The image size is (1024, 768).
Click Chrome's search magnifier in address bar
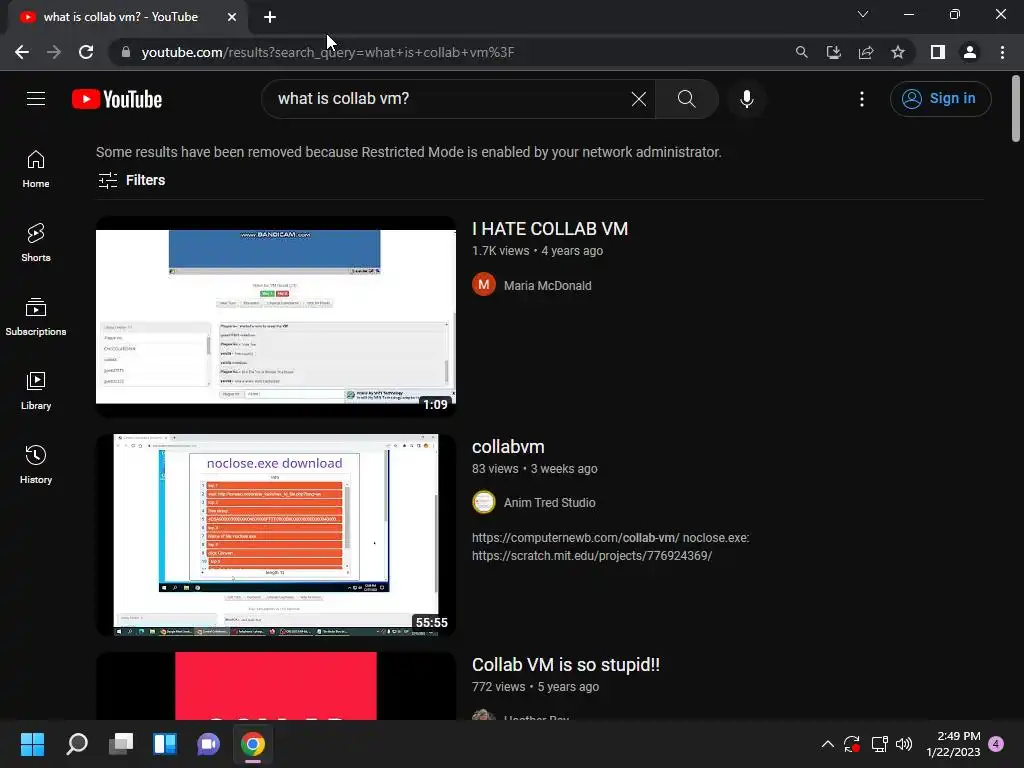tap(801, 52)
